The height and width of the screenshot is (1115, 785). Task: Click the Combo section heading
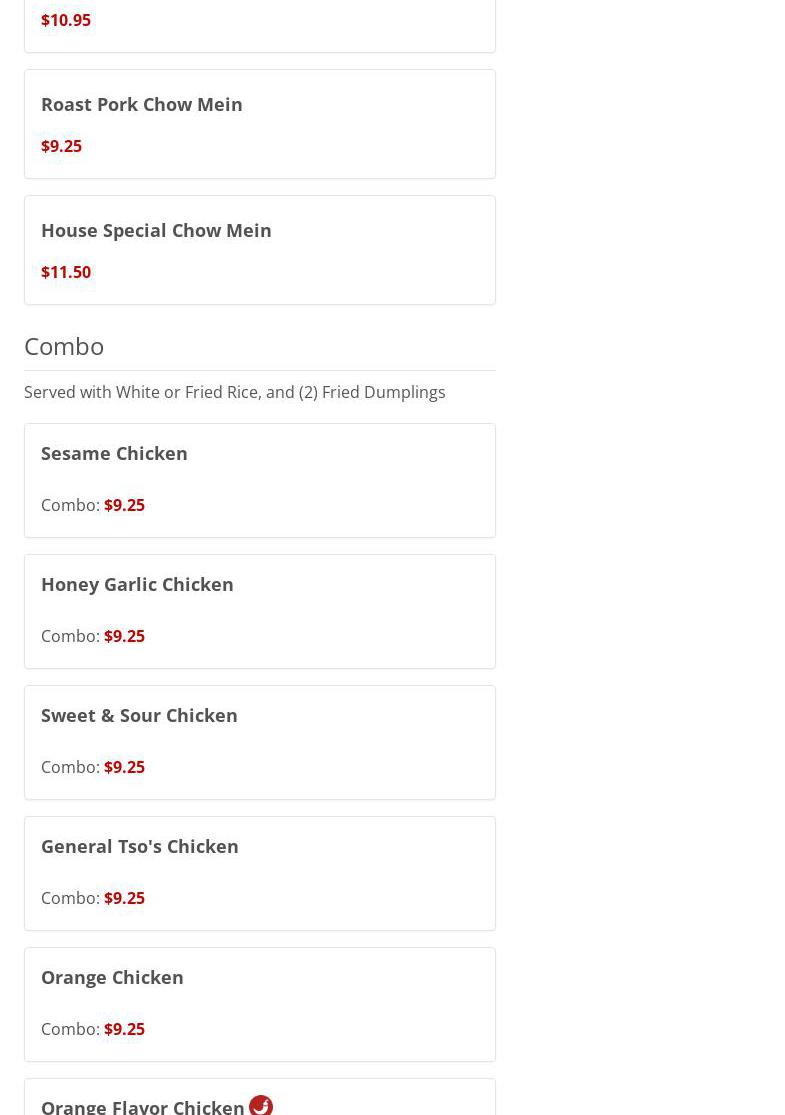(x=64, y=345)
